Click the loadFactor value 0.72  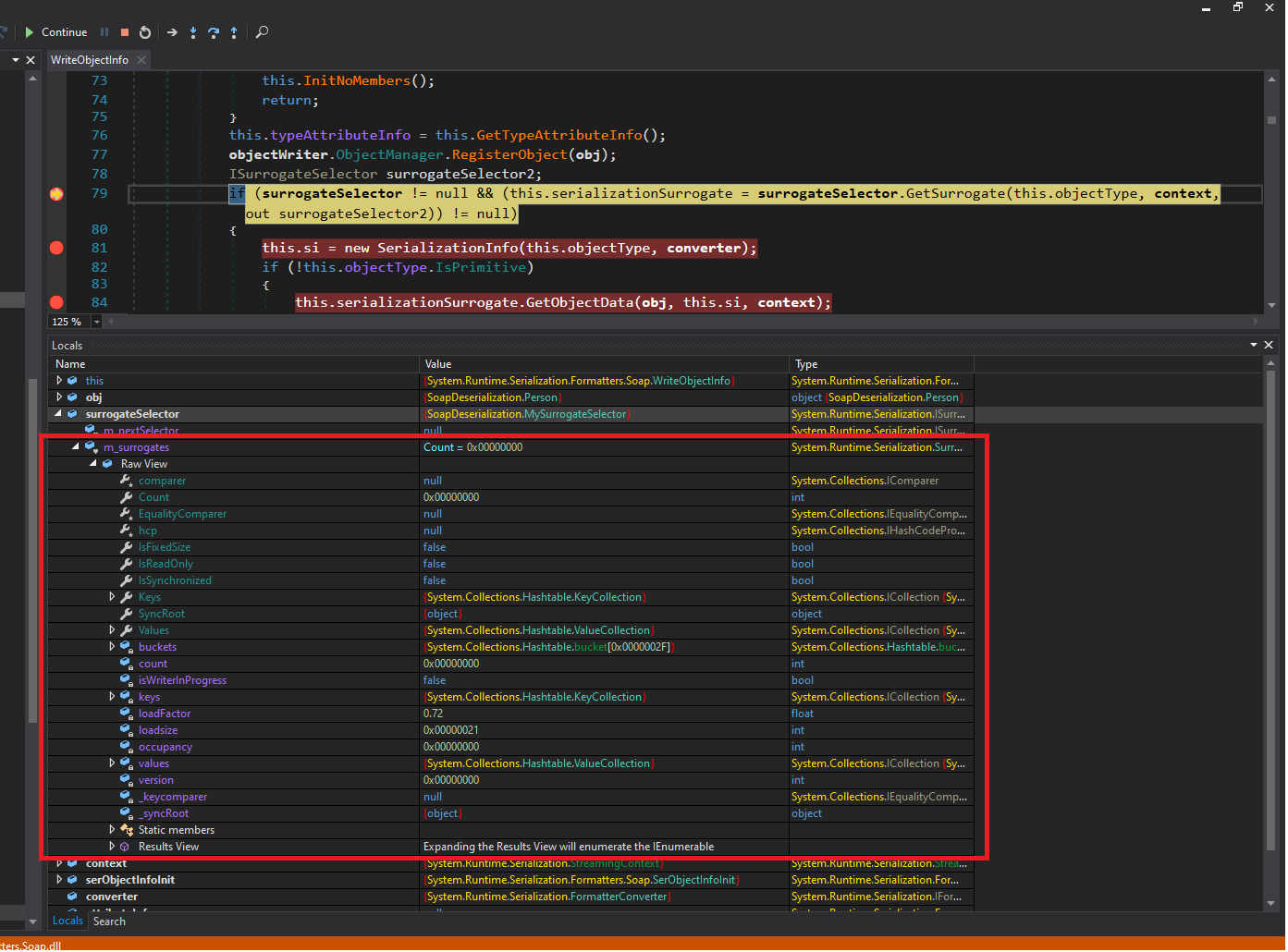click(433, 714)
